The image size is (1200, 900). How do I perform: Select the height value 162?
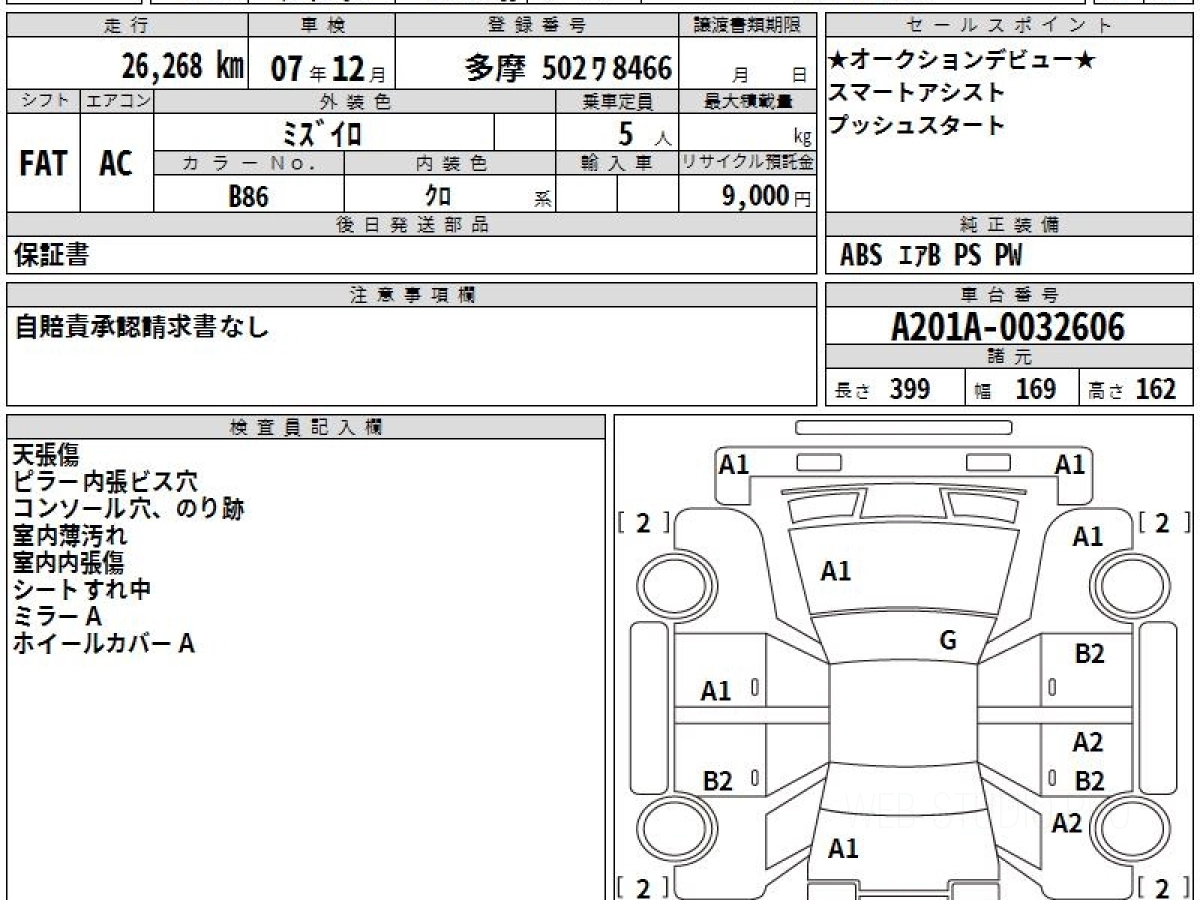[1156, 389]
